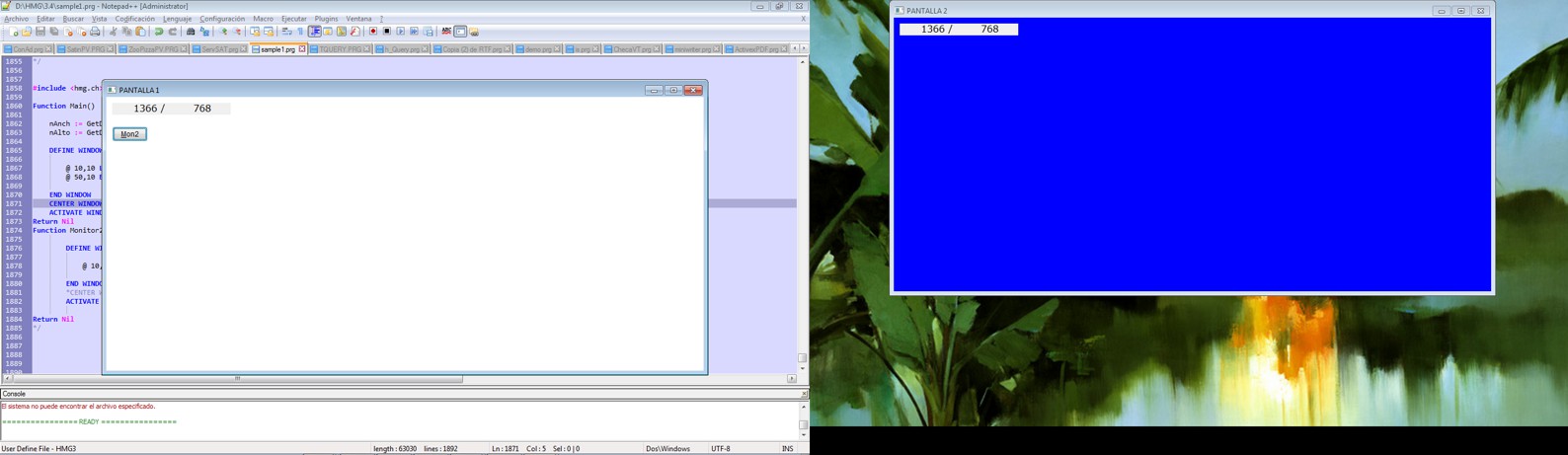1568x455 pixels.
Task: Open the Plugins menu
Action: [x=326, y=19]
